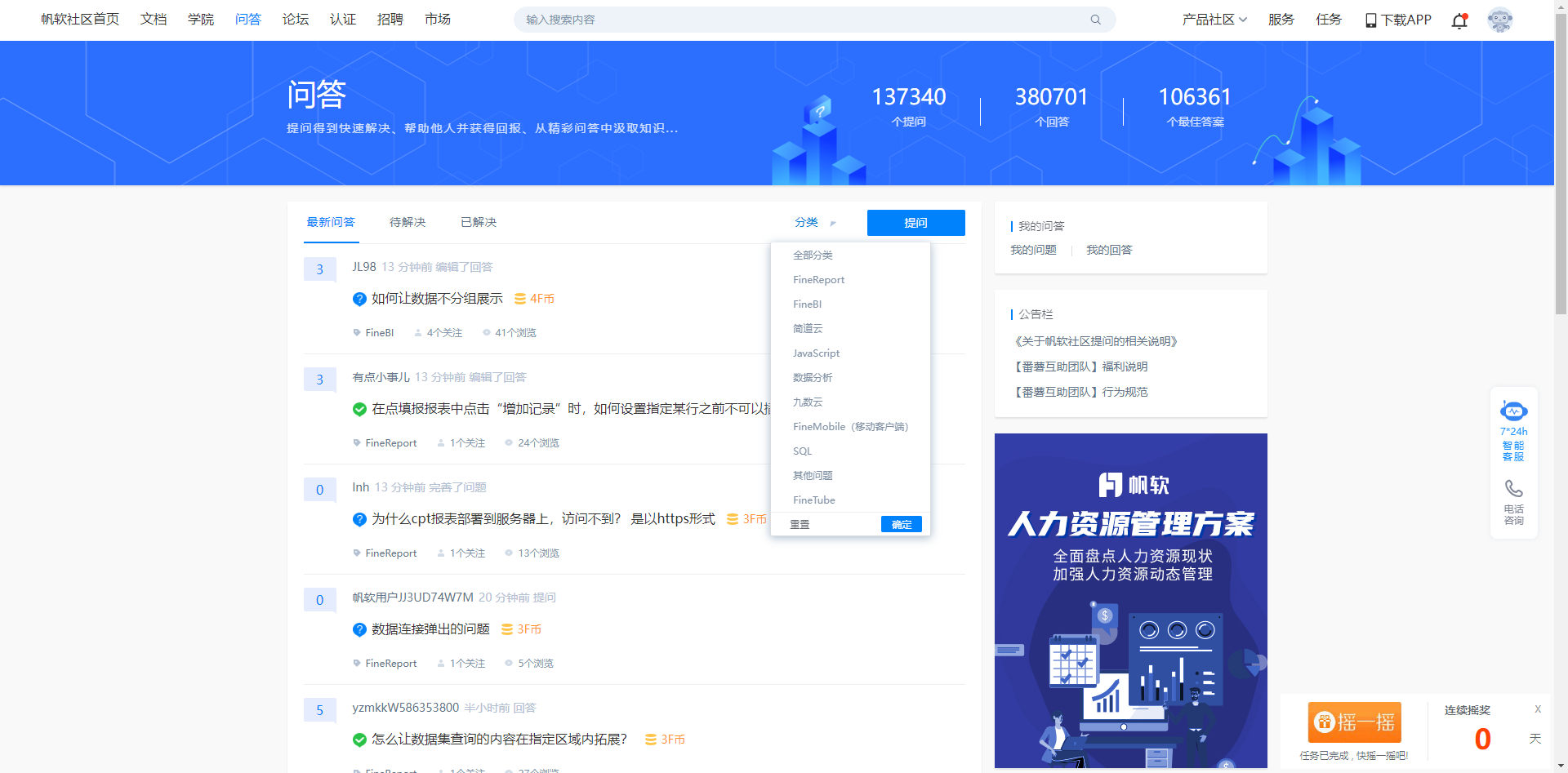
Task: Open question 怎么让数据集查询的内容在指定区域内拓展
Action: point(499,740)
